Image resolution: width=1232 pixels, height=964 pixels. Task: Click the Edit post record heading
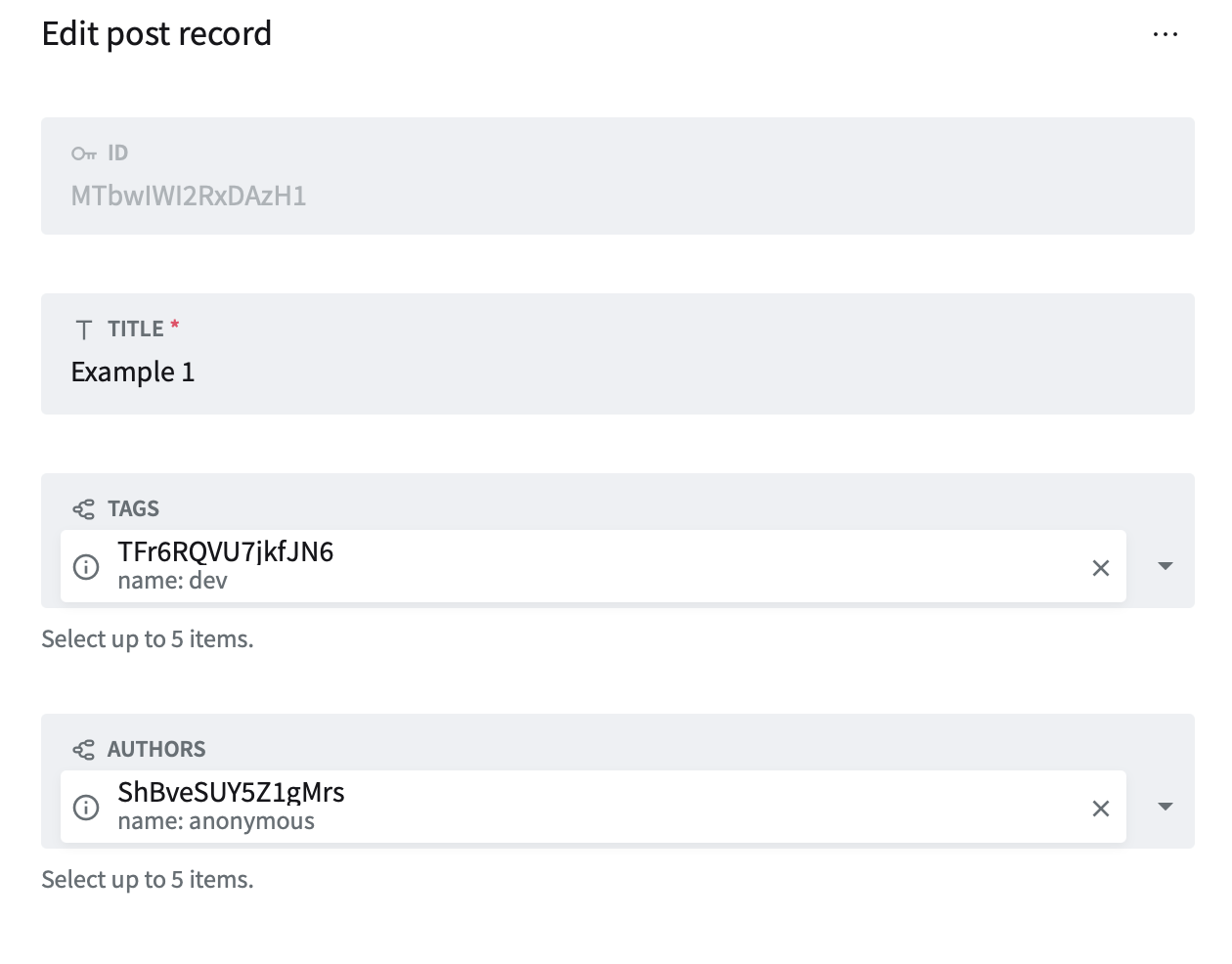(x=156, y=33)
